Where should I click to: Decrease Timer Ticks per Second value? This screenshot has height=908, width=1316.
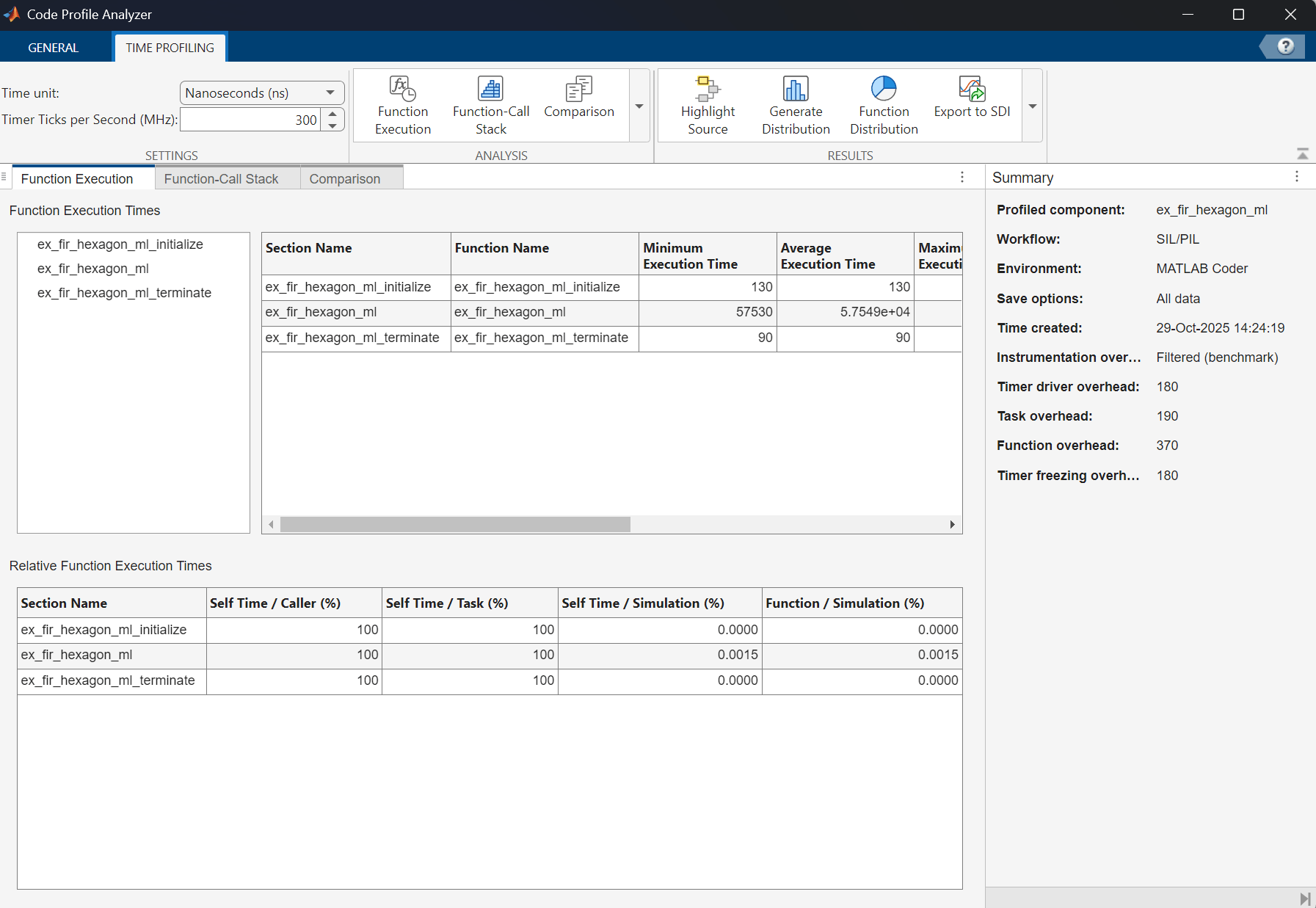(x=333, y=126)
